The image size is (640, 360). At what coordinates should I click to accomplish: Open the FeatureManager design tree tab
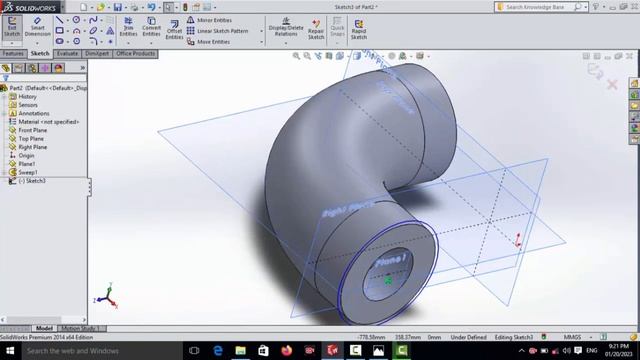click(6, 68)
